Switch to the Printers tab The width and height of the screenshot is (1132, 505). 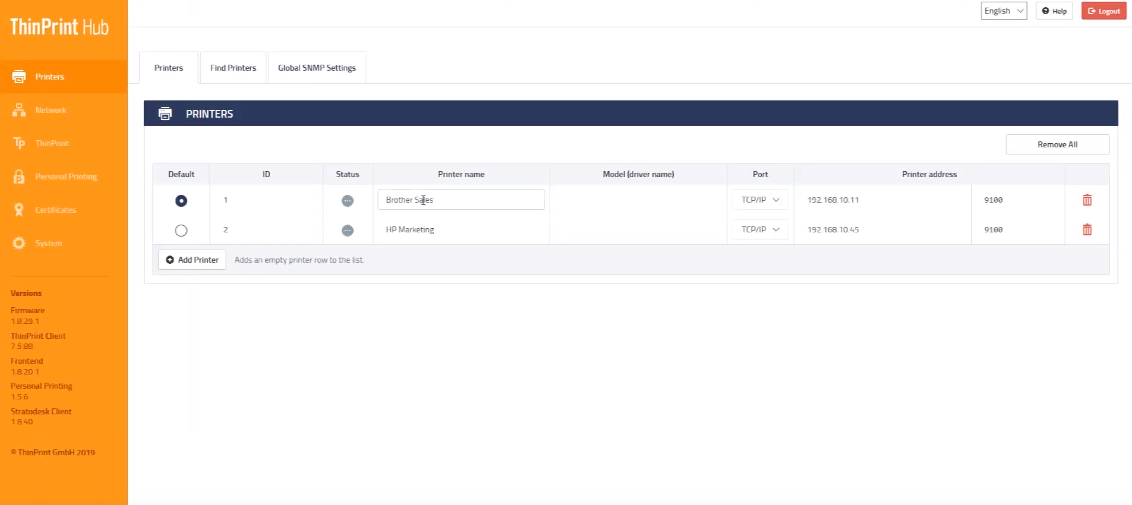pyautogui.click(x=168, y=68)
